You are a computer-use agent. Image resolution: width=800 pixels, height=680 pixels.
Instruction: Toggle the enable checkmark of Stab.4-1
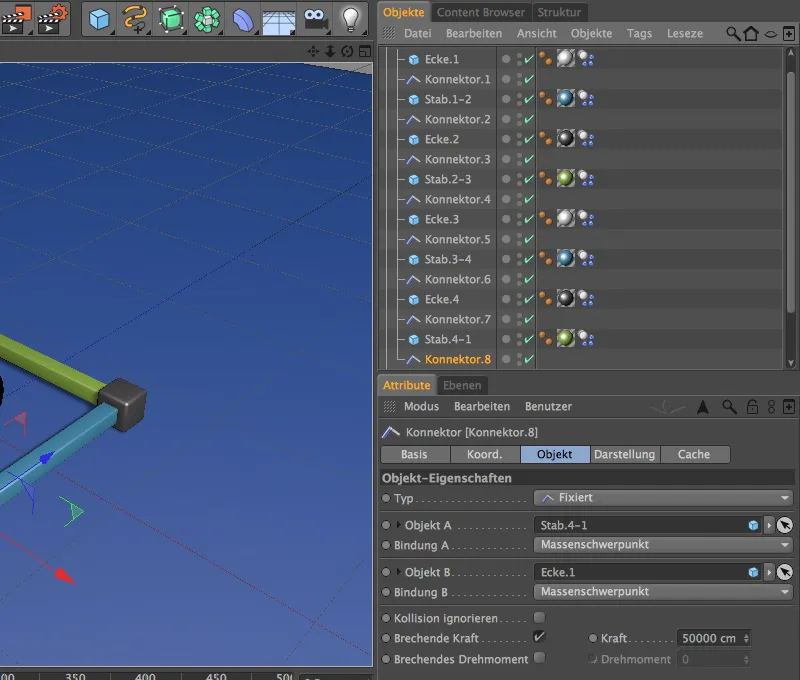pos(529,339)
